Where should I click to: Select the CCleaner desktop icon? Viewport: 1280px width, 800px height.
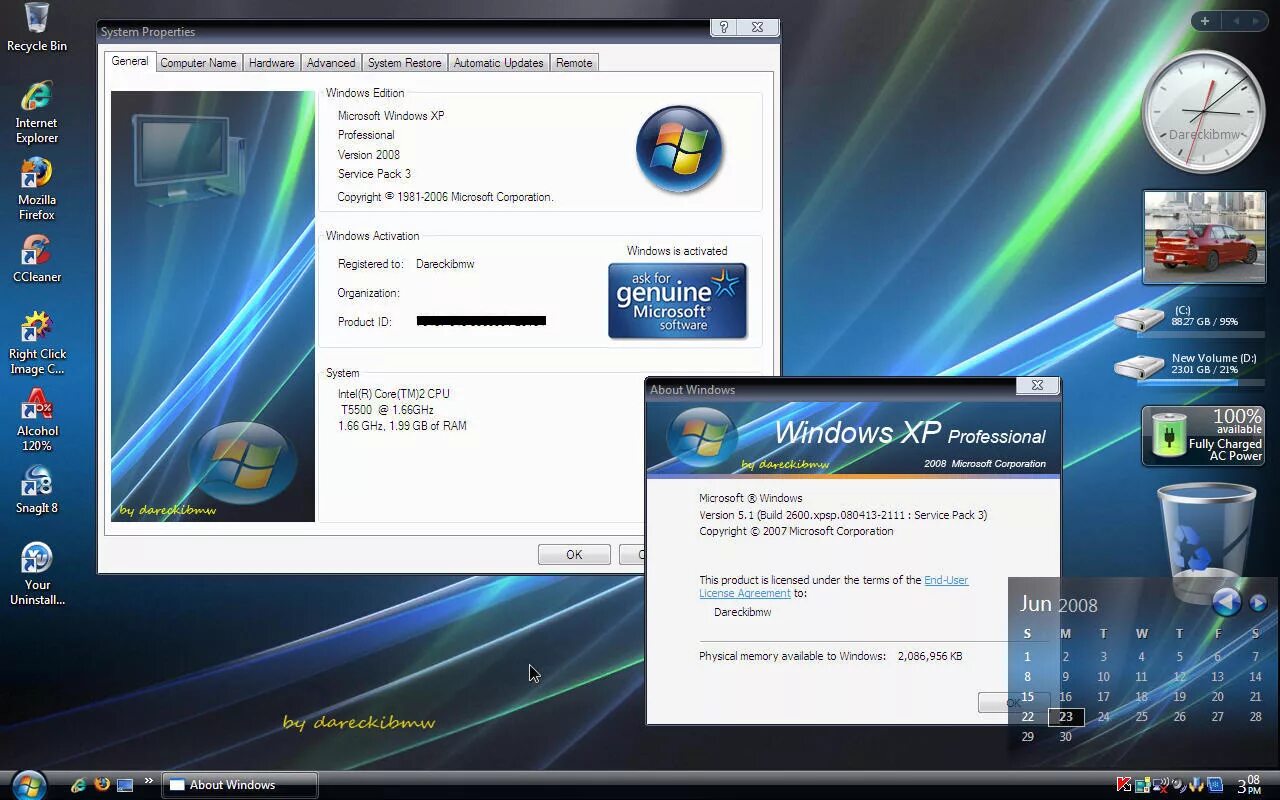point(37,258)
